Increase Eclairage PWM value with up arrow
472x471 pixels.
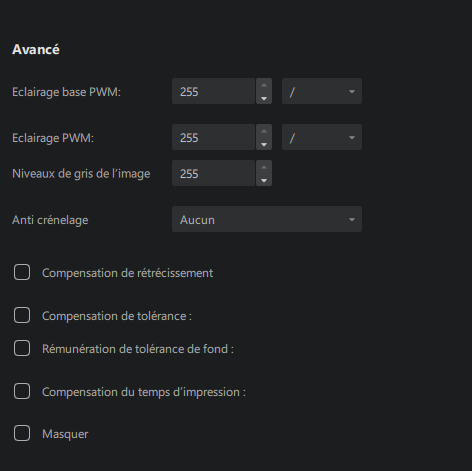point(264,131)
